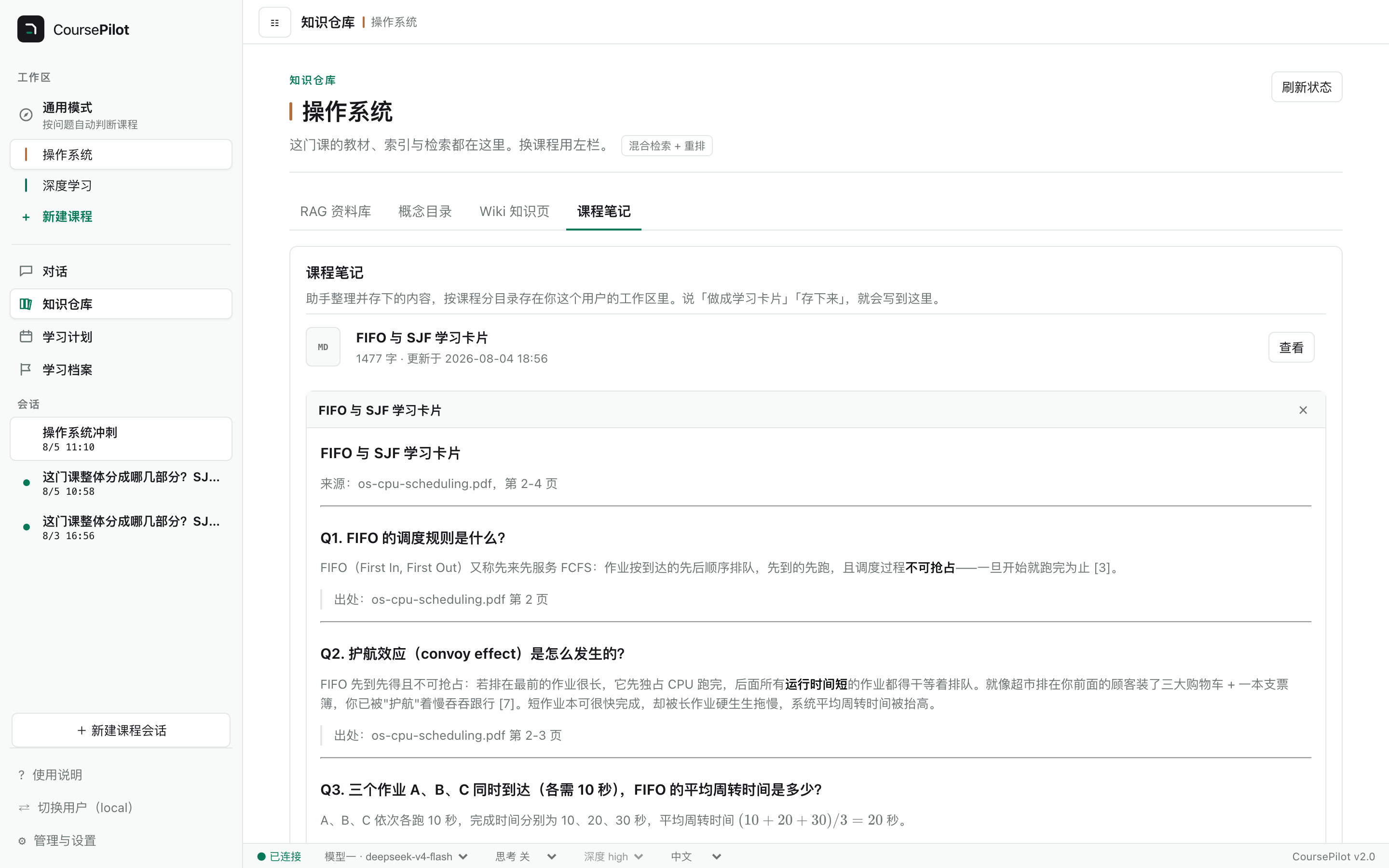Click the Q3. 三个作业 A、B、C heading

coord(571,789)
